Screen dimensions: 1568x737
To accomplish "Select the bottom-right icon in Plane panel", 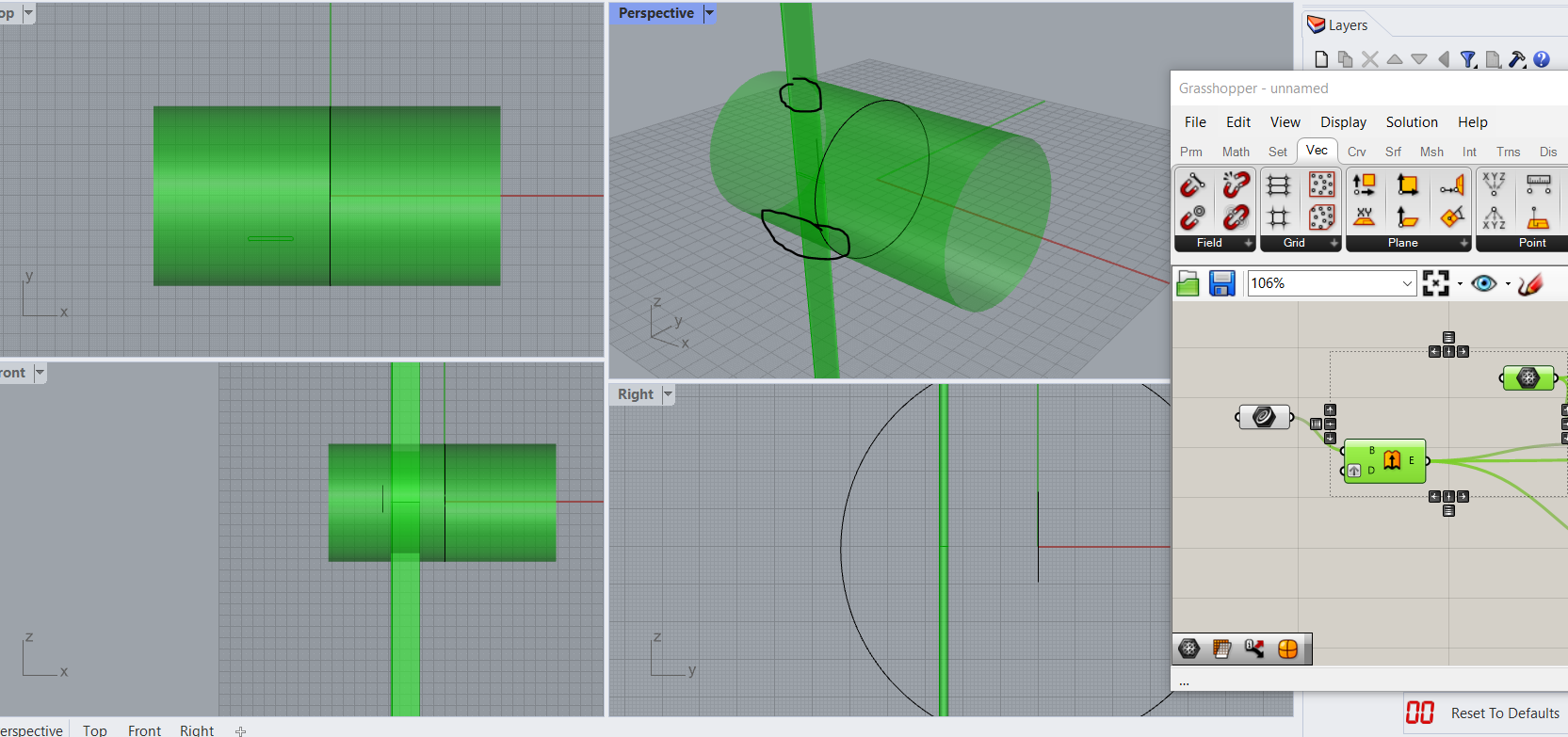I will (x=1451, y=218).
